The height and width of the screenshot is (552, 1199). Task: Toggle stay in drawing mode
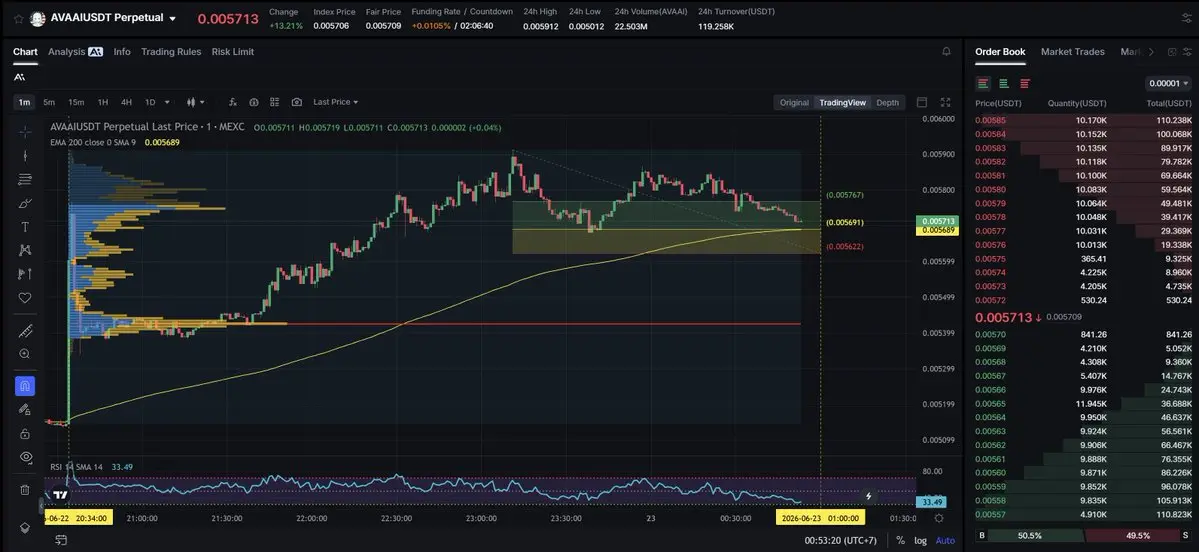pyautogui.click(x=24, y=409)
